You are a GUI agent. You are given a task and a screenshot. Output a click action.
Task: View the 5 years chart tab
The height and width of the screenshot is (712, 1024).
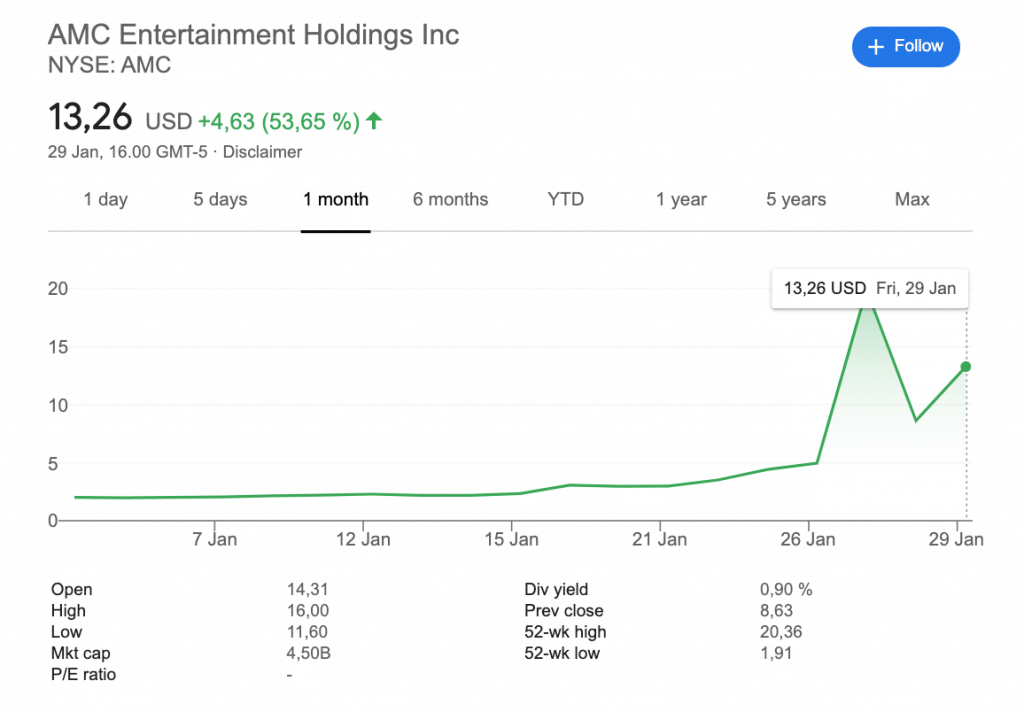796,199
